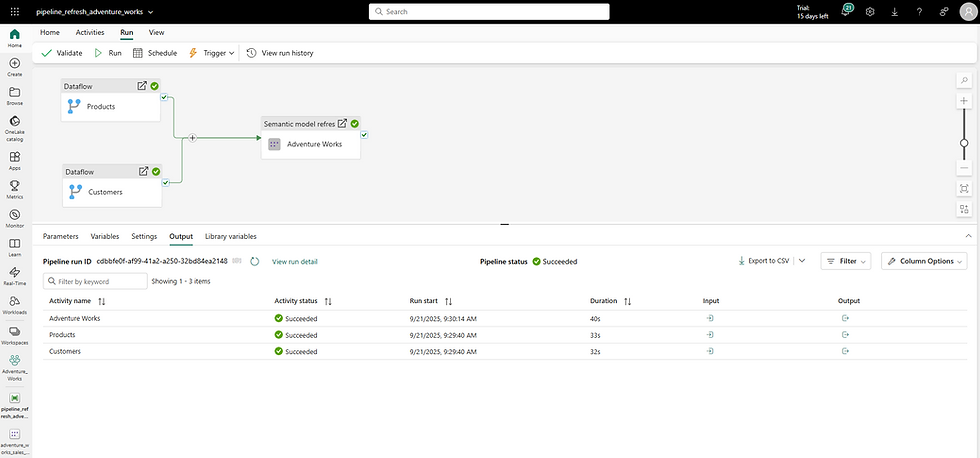Open Browse in the left sidebar

coord(15,96)
